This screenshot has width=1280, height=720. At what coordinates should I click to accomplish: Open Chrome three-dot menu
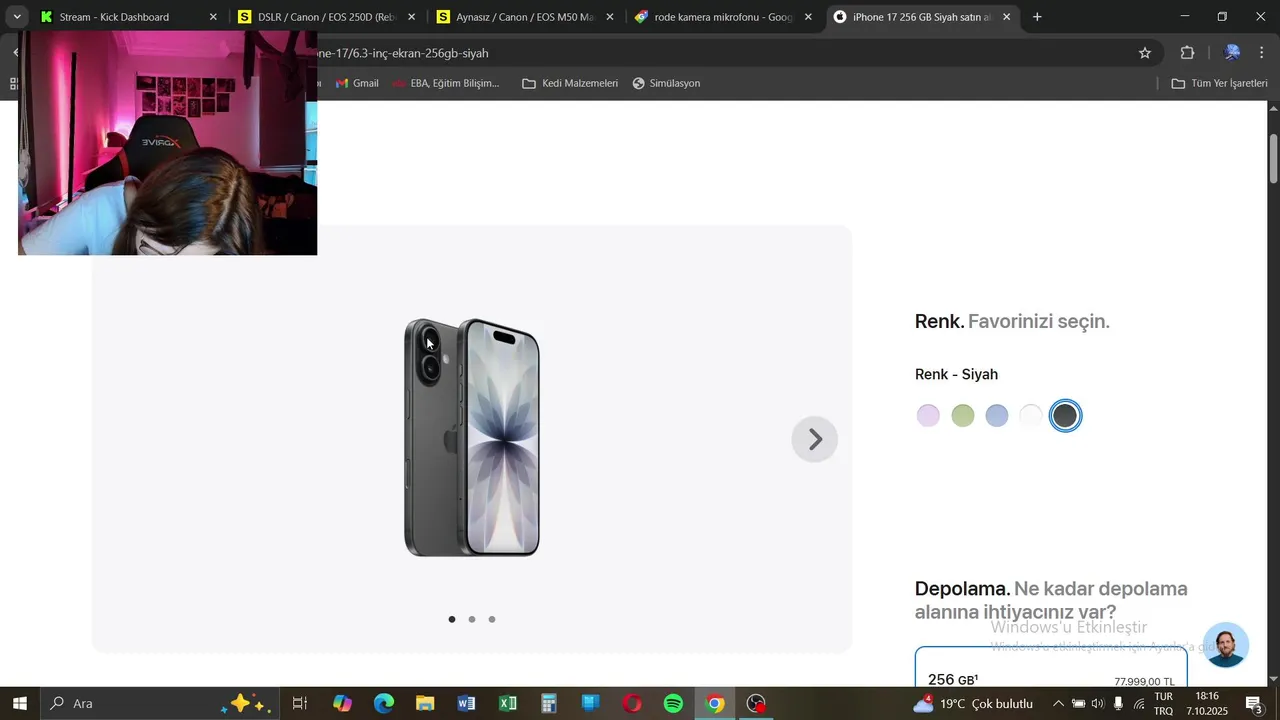coord(1262,53)
